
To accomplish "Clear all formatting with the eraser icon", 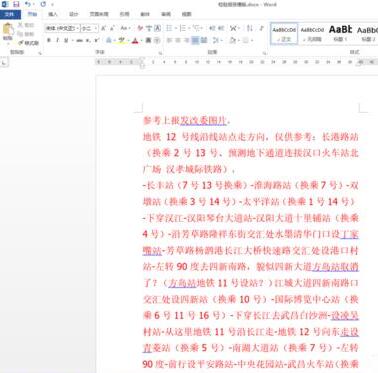I will pos(140,29).
